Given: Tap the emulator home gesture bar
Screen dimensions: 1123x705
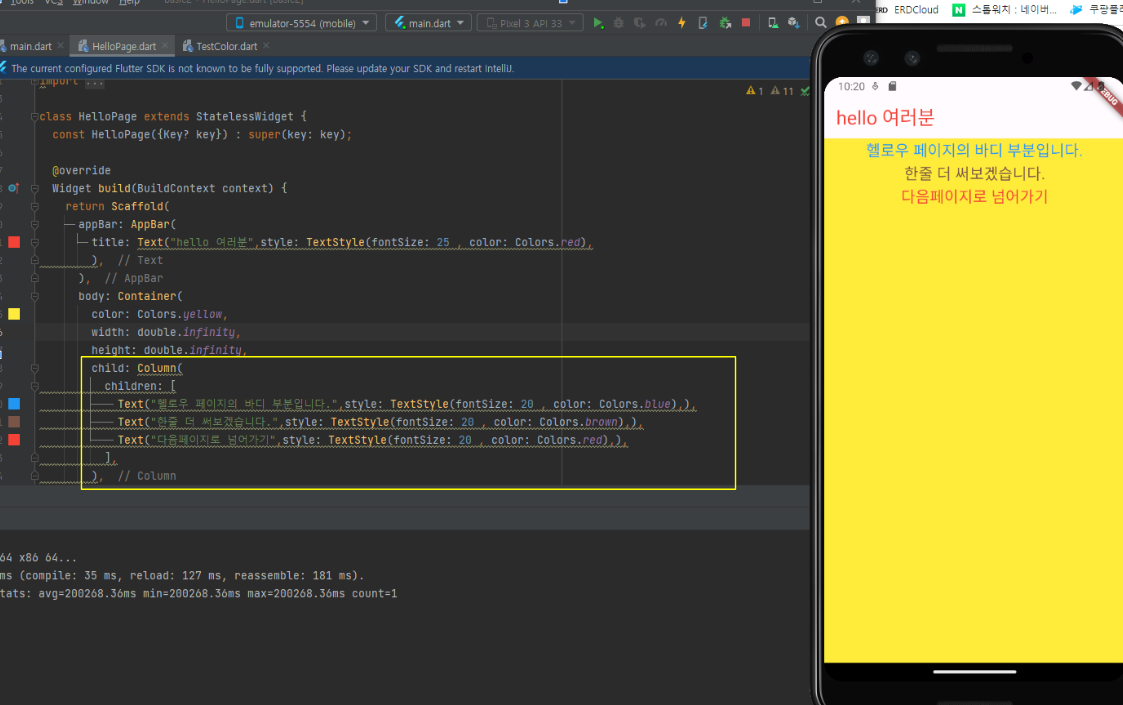Looking at the screenshot, I should [974, 672].
